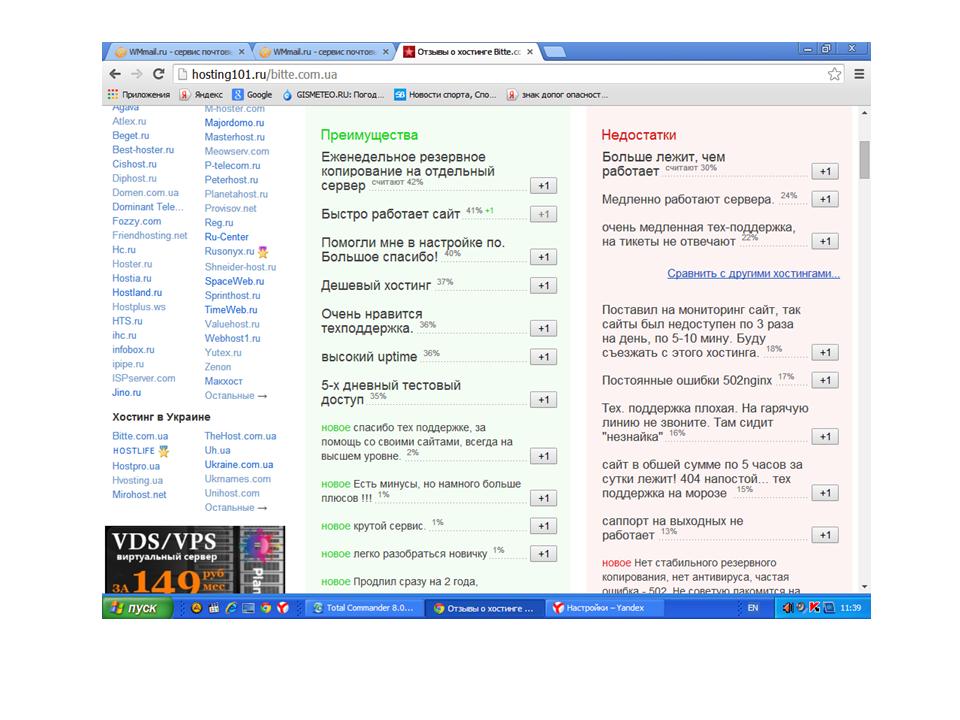Open the Beget.ru hosting link
The height and width of the screenshot is (720, 960).
click(130, 135)
